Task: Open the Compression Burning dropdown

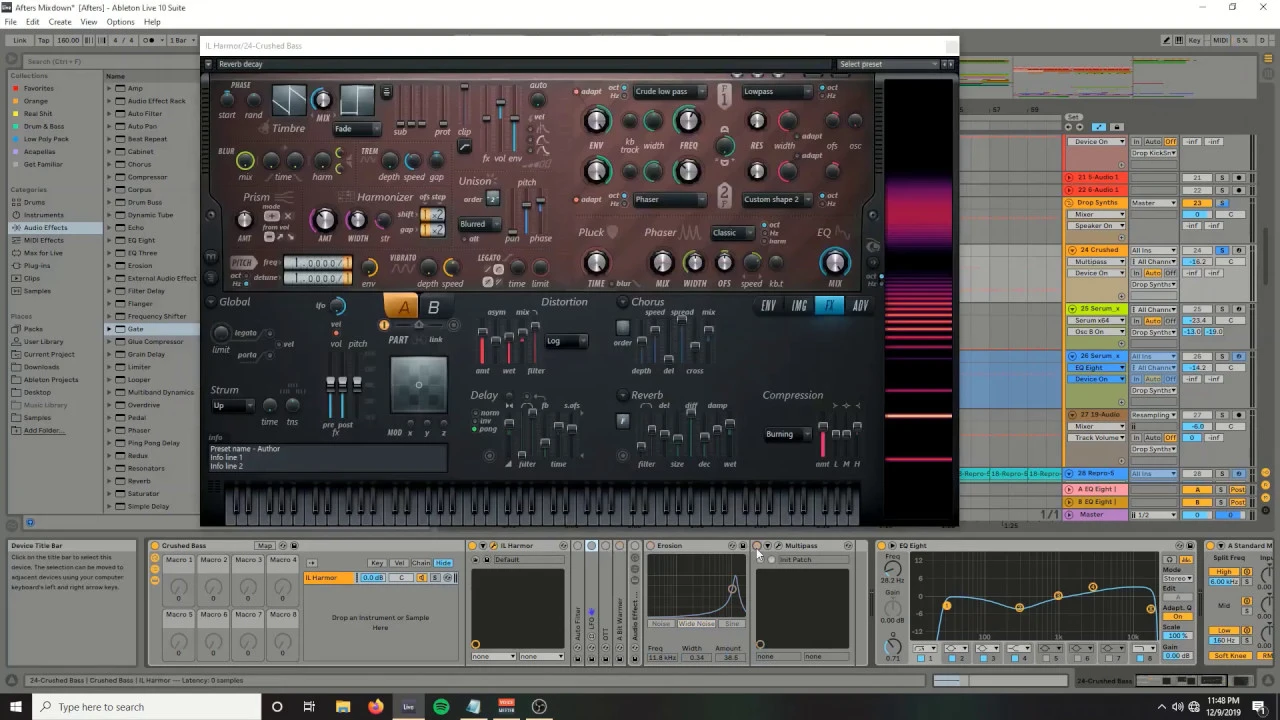Action: [786, 434]
